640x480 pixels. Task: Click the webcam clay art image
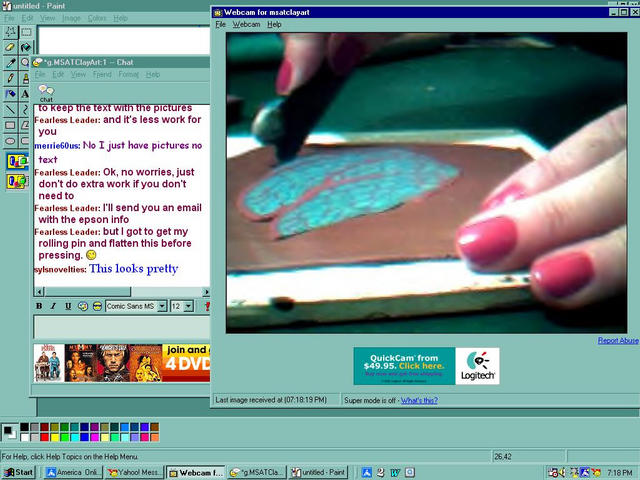tap(427, 182)
